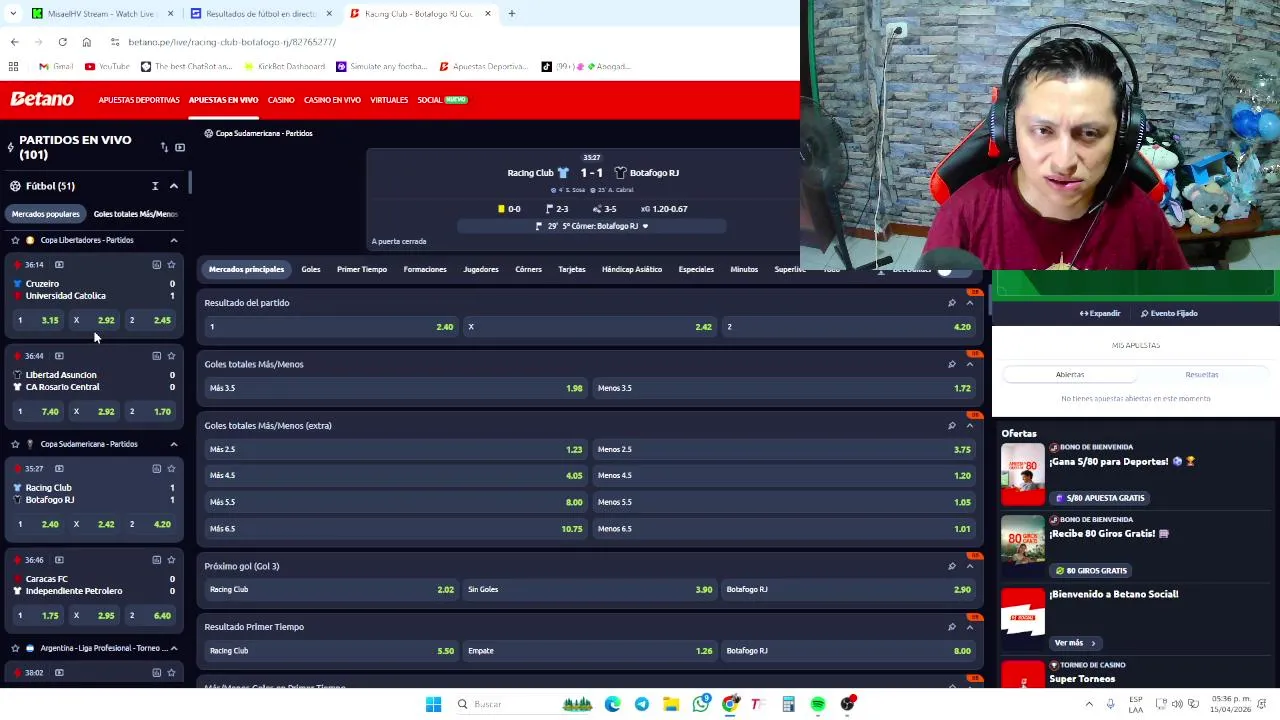Viewport: 1280px width, 720px height.
Task: Select Más 3.5 goals at 1.98
Action: (x=395, y=388)
